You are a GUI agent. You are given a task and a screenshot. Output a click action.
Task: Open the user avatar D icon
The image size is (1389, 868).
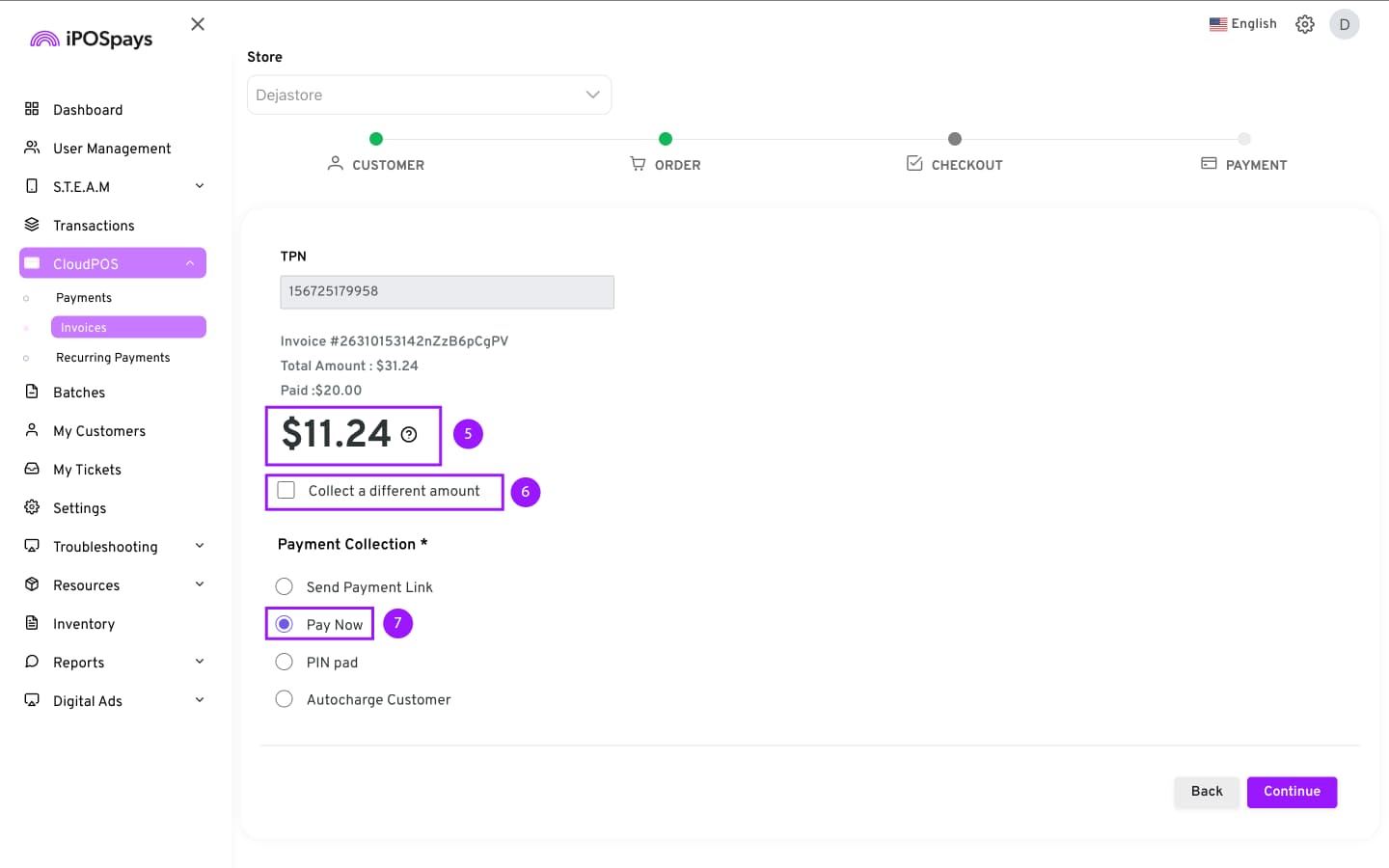[1344, 24]
